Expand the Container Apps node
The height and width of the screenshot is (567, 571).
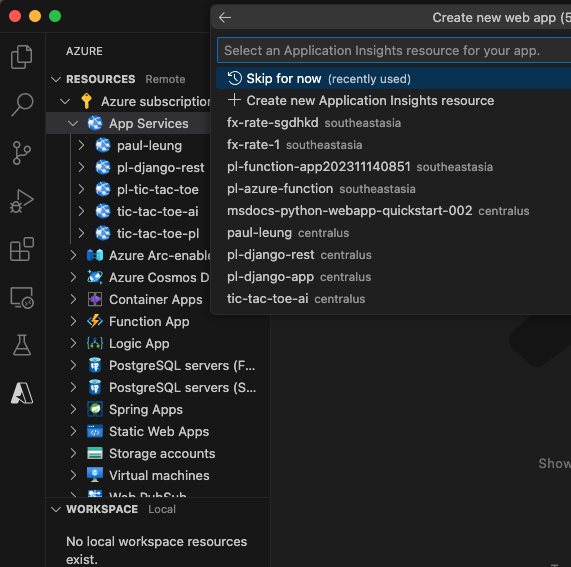74,299
